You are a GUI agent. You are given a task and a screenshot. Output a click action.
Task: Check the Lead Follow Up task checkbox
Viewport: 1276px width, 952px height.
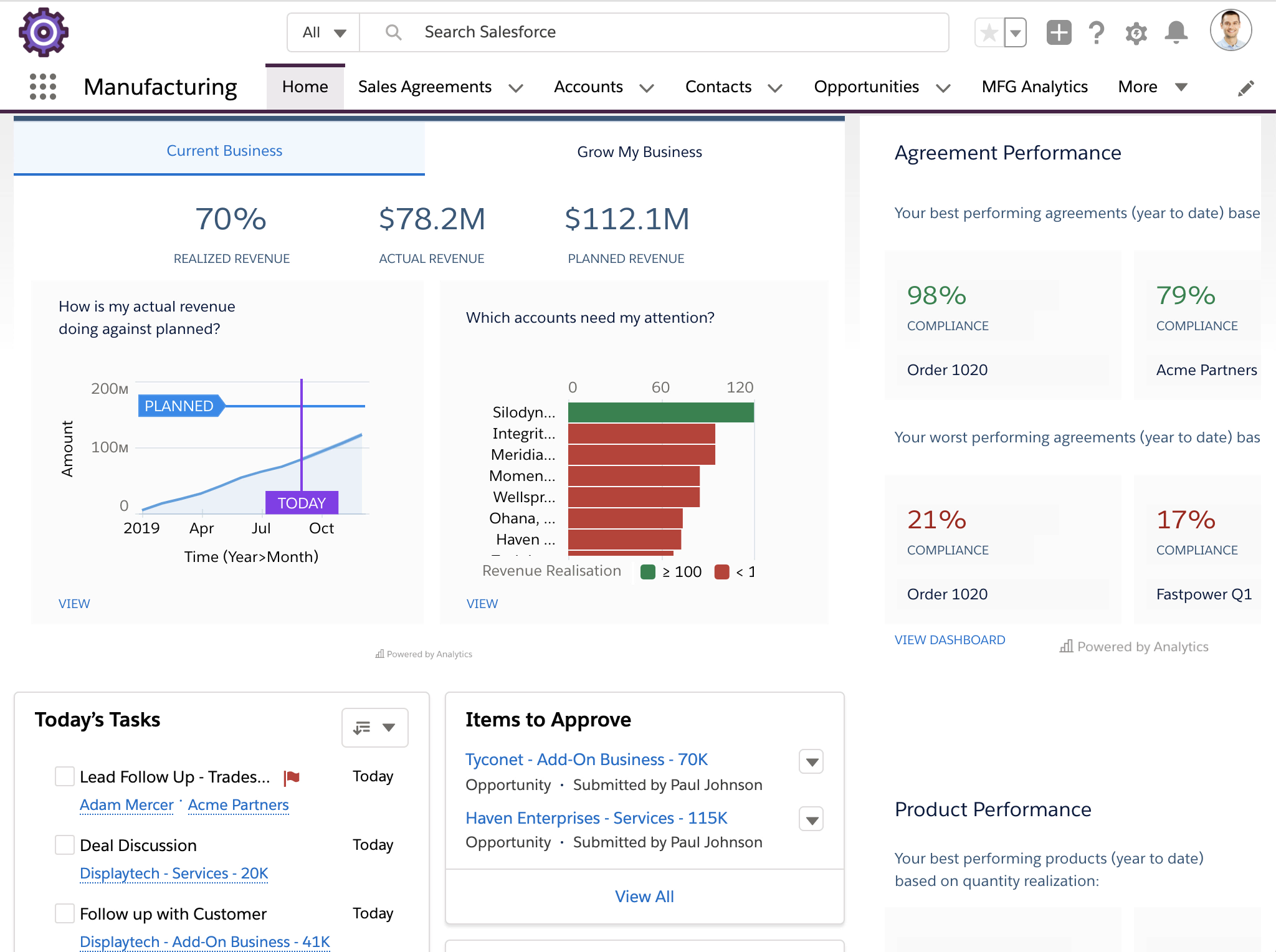tap(65, 776)
